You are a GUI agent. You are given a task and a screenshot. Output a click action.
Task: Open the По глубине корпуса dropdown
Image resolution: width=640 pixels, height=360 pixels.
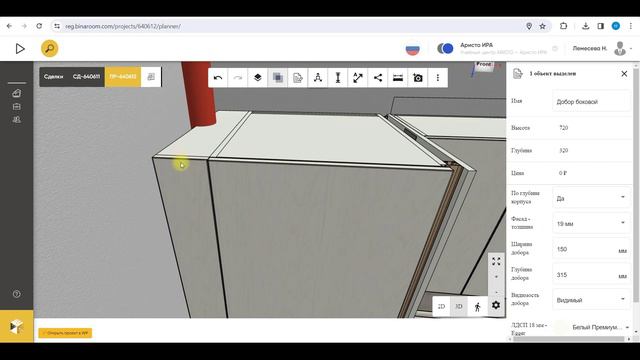pyautogui.click(x=591, y=198)
